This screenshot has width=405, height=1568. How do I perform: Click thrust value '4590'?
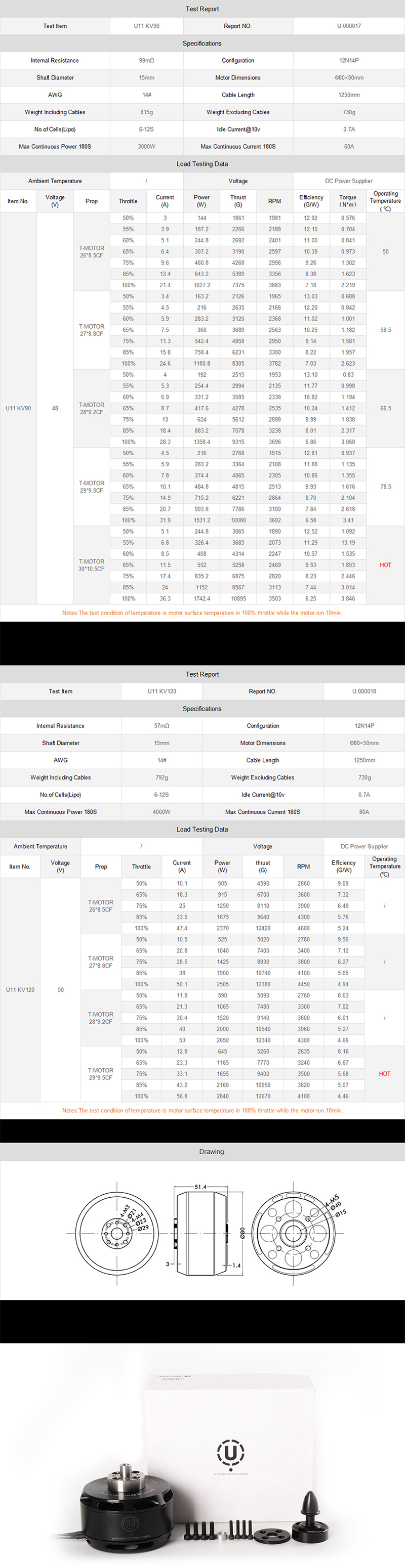coord(263,884)
